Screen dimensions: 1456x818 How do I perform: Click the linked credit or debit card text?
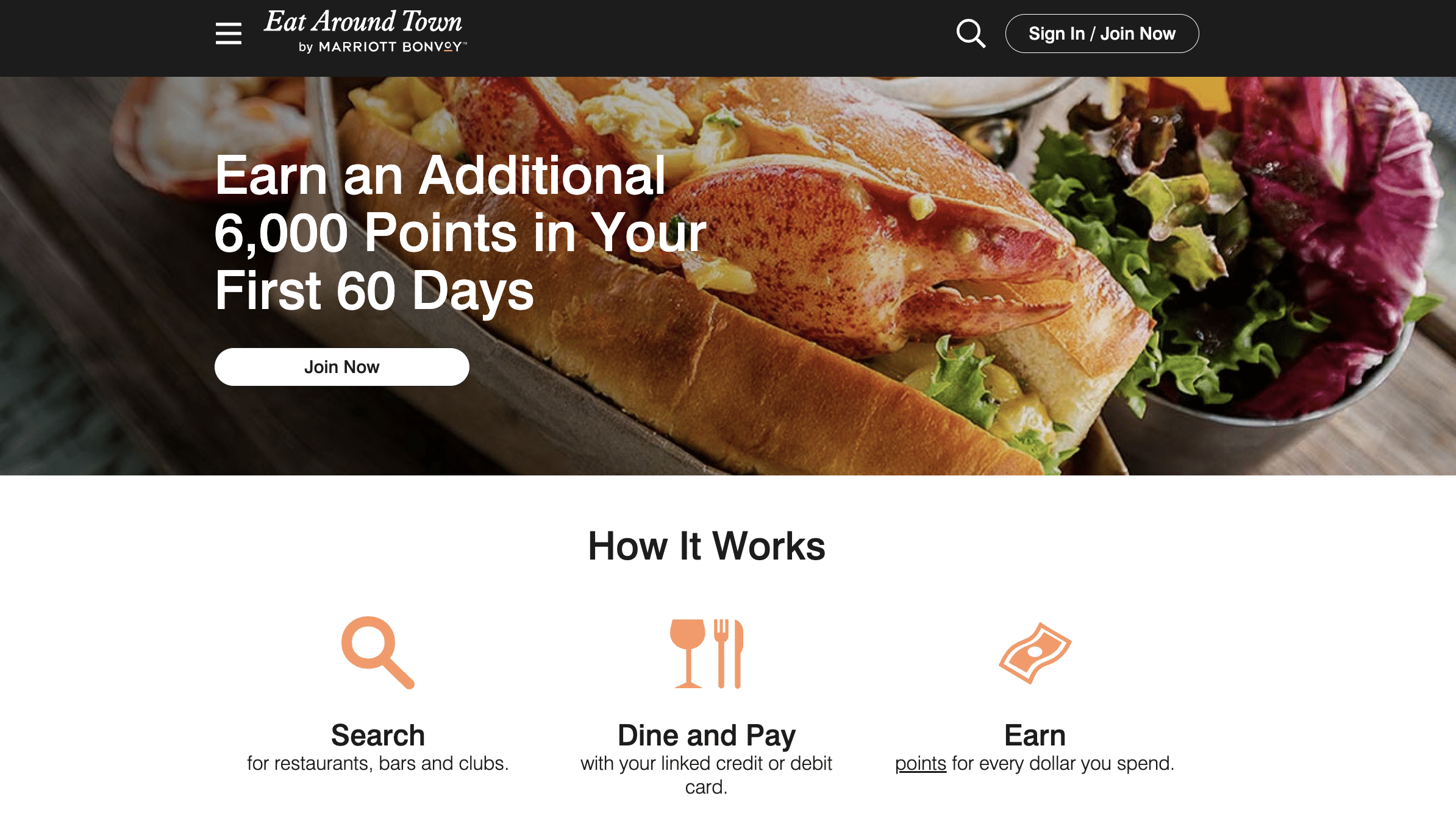(x=707, y=775)
